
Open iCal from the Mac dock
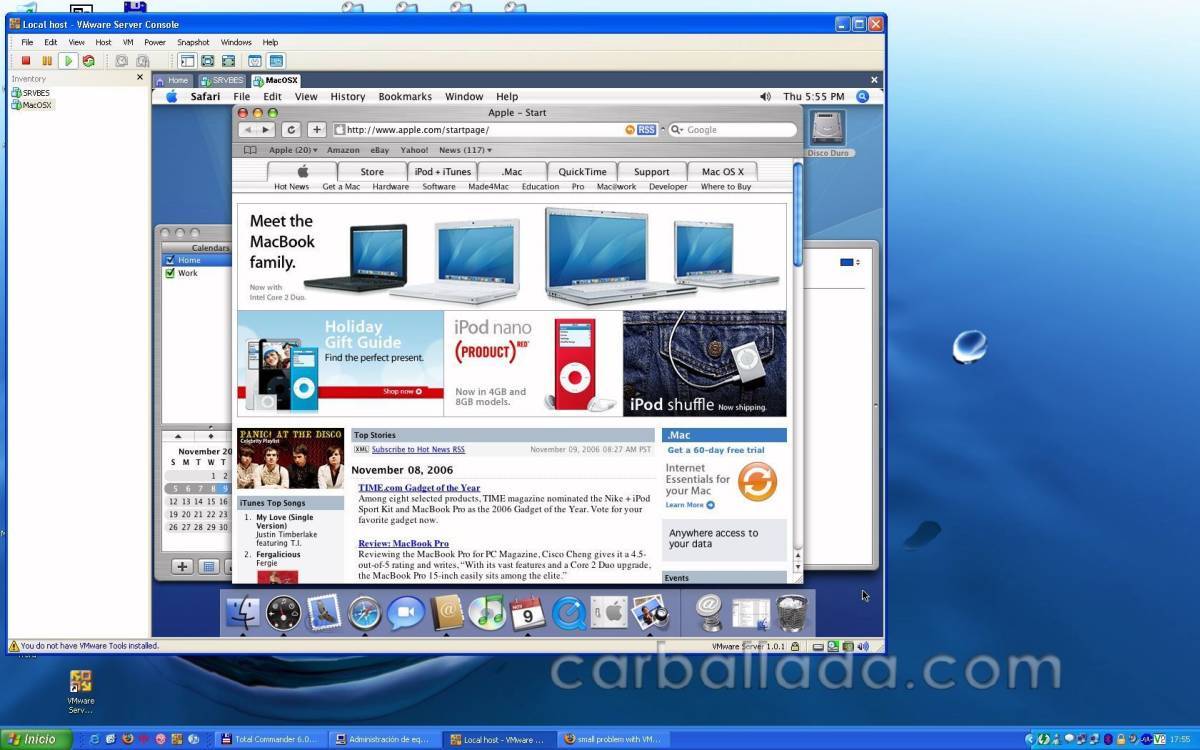point(528,612)
